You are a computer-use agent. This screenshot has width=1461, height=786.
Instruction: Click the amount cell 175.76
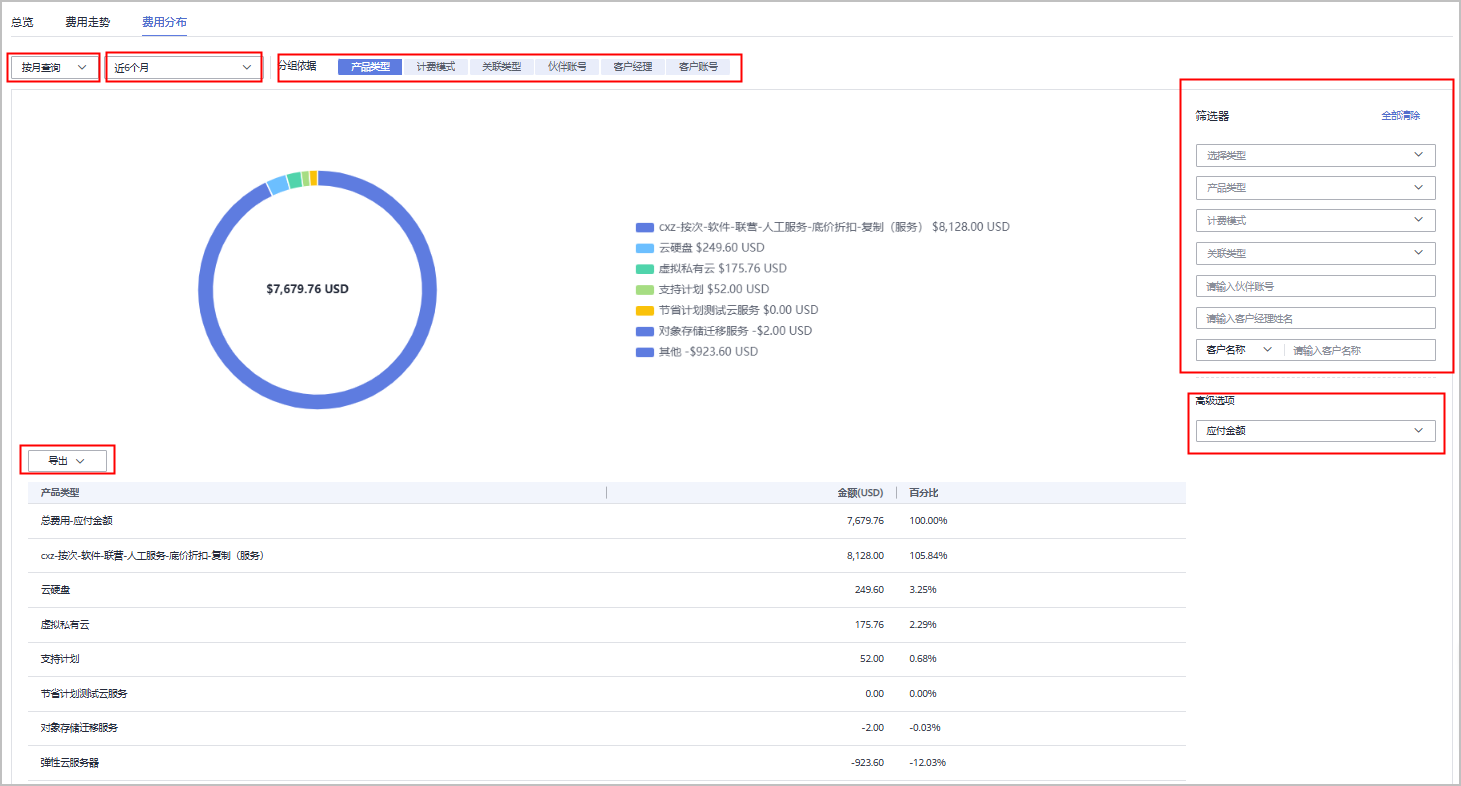tap(869, 625)
